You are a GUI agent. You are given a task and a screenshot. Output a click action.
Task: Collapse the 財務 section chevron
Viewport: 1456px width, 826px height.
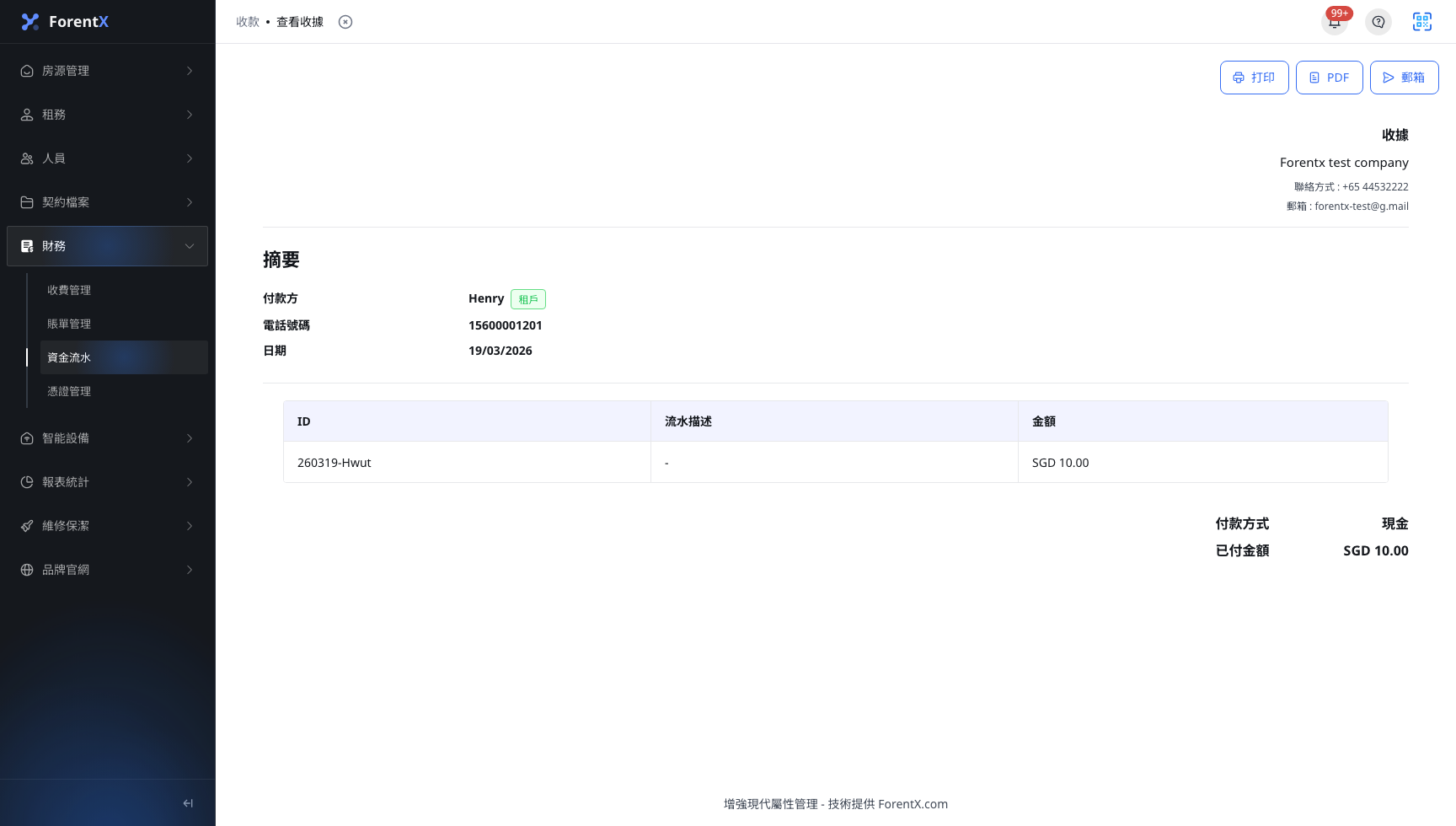point(190,246)
